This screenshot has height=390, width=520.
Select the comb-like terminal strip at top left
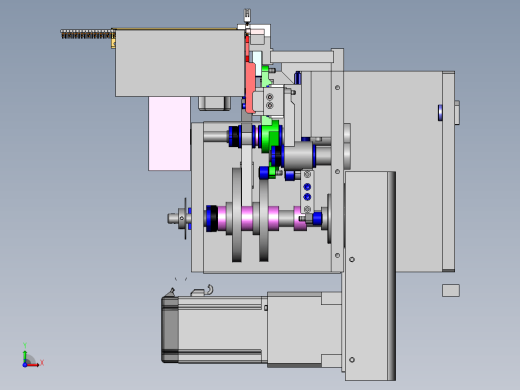coord(87,34)
